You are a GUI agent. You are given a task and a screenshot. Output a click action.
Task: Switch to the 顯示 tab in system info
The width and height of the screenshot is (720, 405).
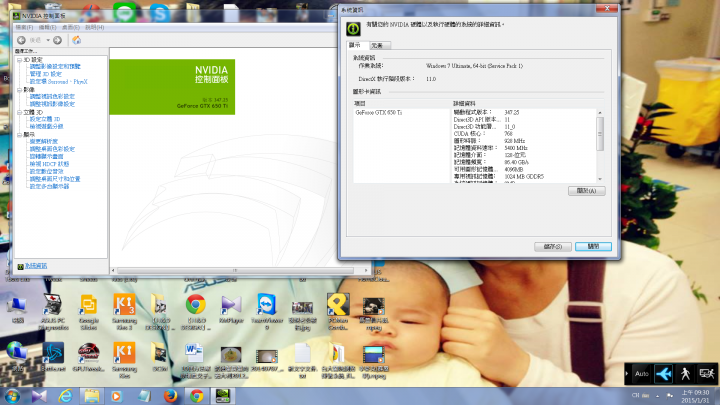click(358, 45)
